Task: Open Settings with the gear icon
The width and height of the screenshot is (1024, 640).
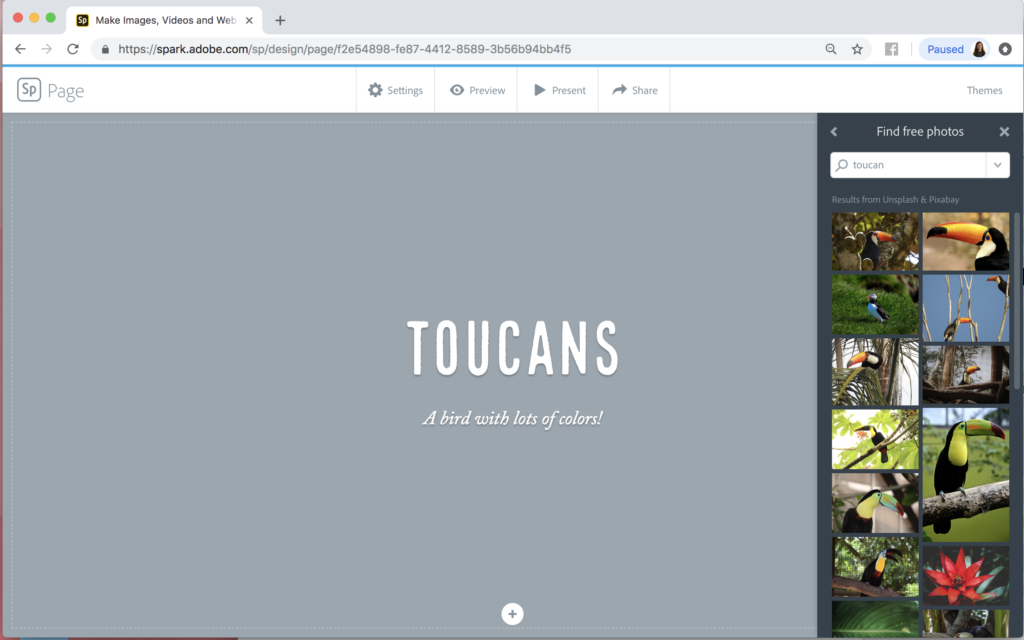Action: [375, 90]
